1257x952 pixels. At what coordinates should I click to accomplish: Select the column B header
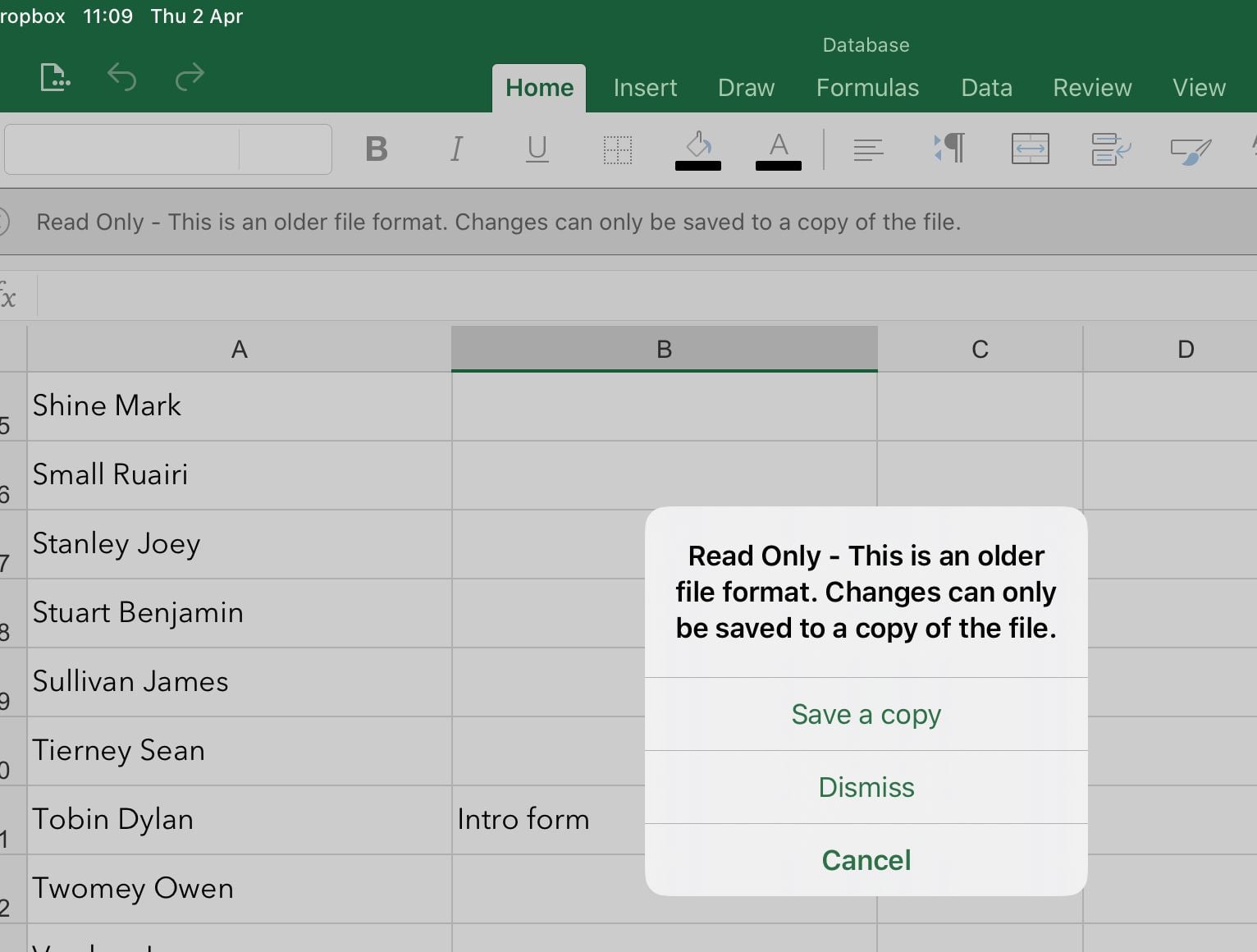coord(664,350)
